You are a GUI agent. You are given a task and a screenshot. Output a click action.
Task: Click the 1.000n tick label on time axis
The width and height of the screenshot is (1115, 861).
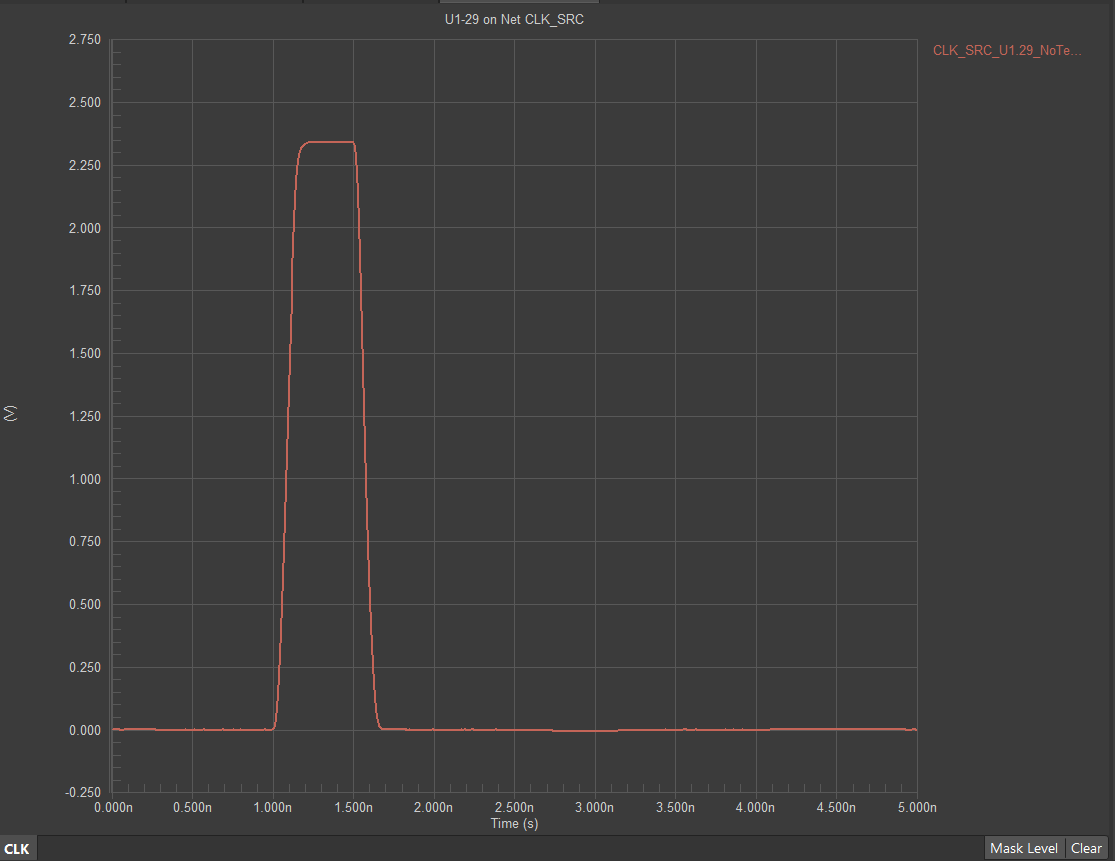pyautogui.click(x=273, y=807)
